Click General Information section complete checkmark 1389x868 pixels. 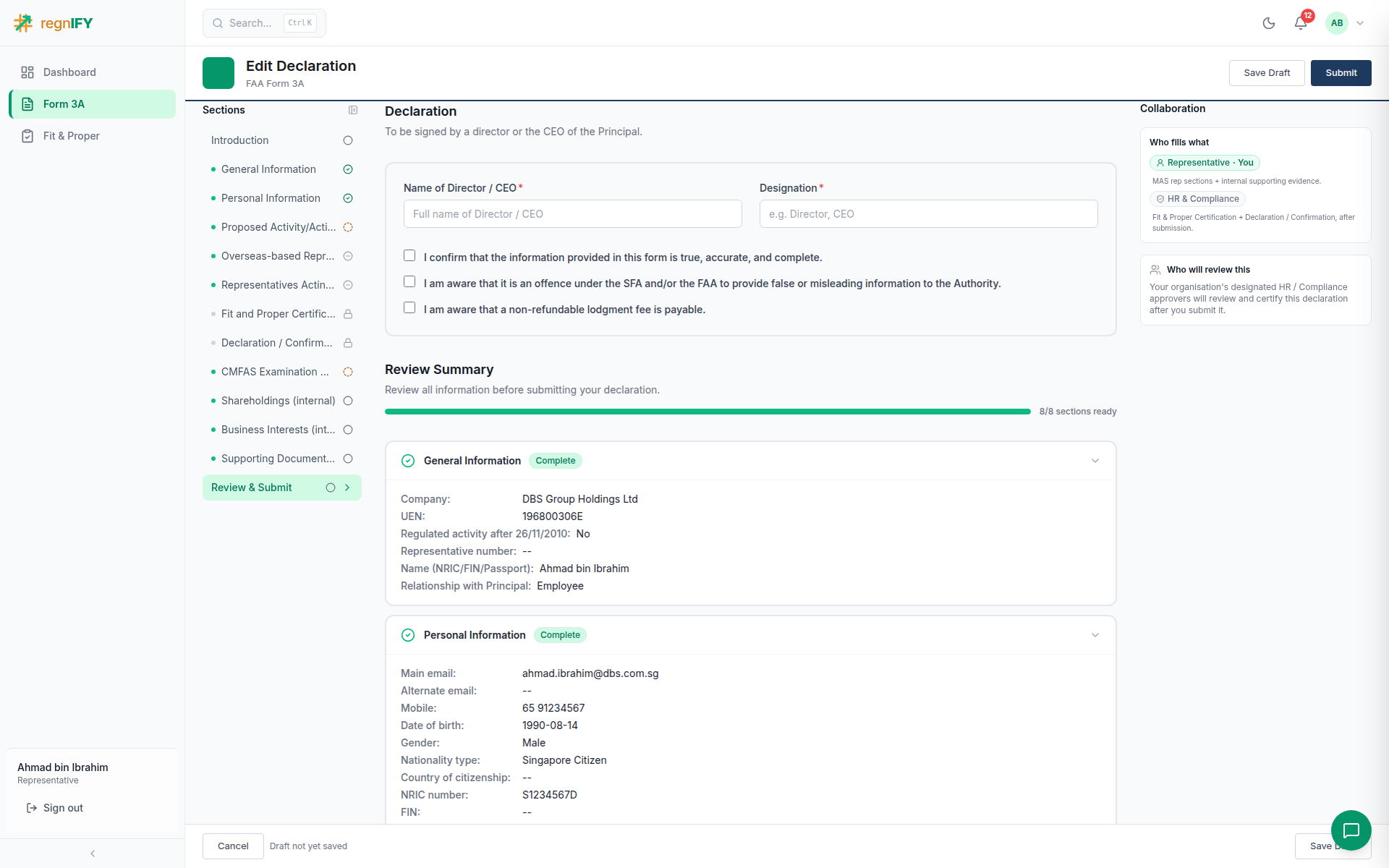click(348, 169)
